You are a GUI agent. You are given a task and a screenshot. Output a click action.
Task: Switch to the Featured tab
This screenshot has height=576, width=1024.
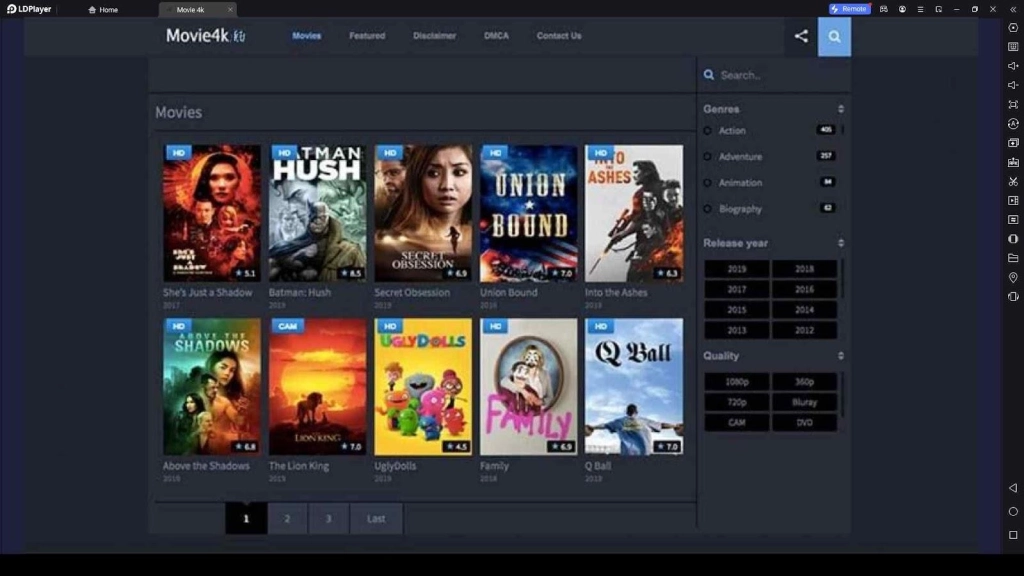tap(367, 35)
